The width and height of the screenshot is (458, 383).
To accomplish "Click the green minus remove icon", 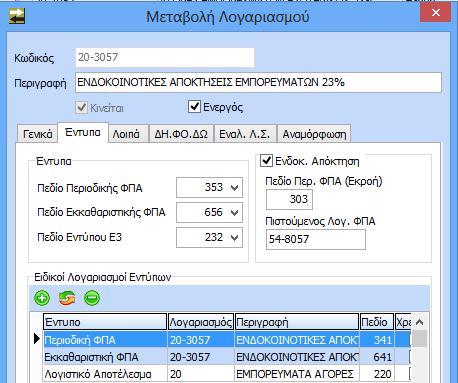I will (x=92, y=298).
